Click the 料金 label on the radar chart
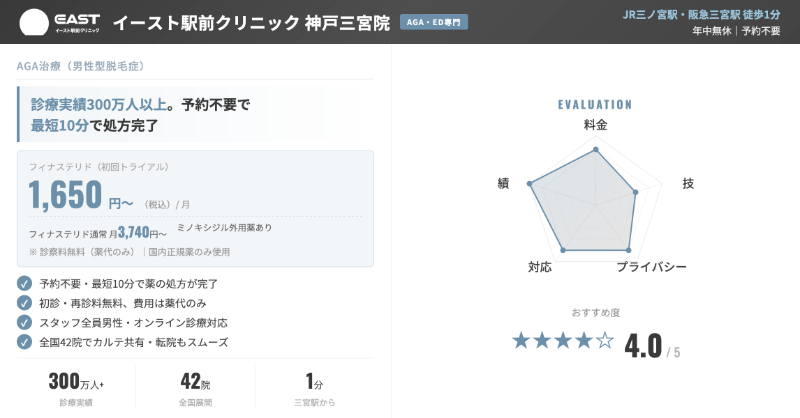The image size is (800, 418). pos(595,125)
